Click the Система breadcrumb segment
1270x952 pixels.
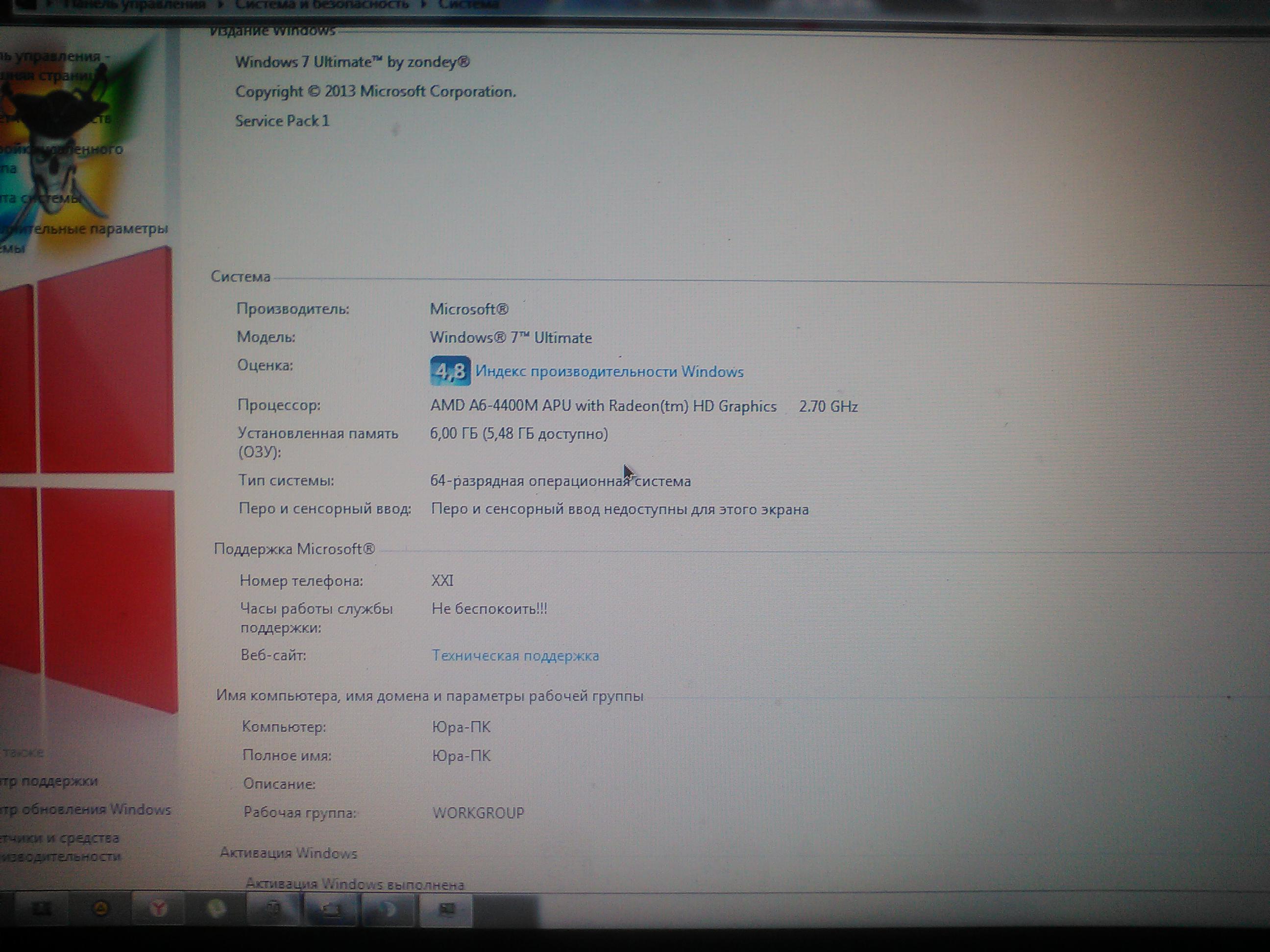click(468, 4)
